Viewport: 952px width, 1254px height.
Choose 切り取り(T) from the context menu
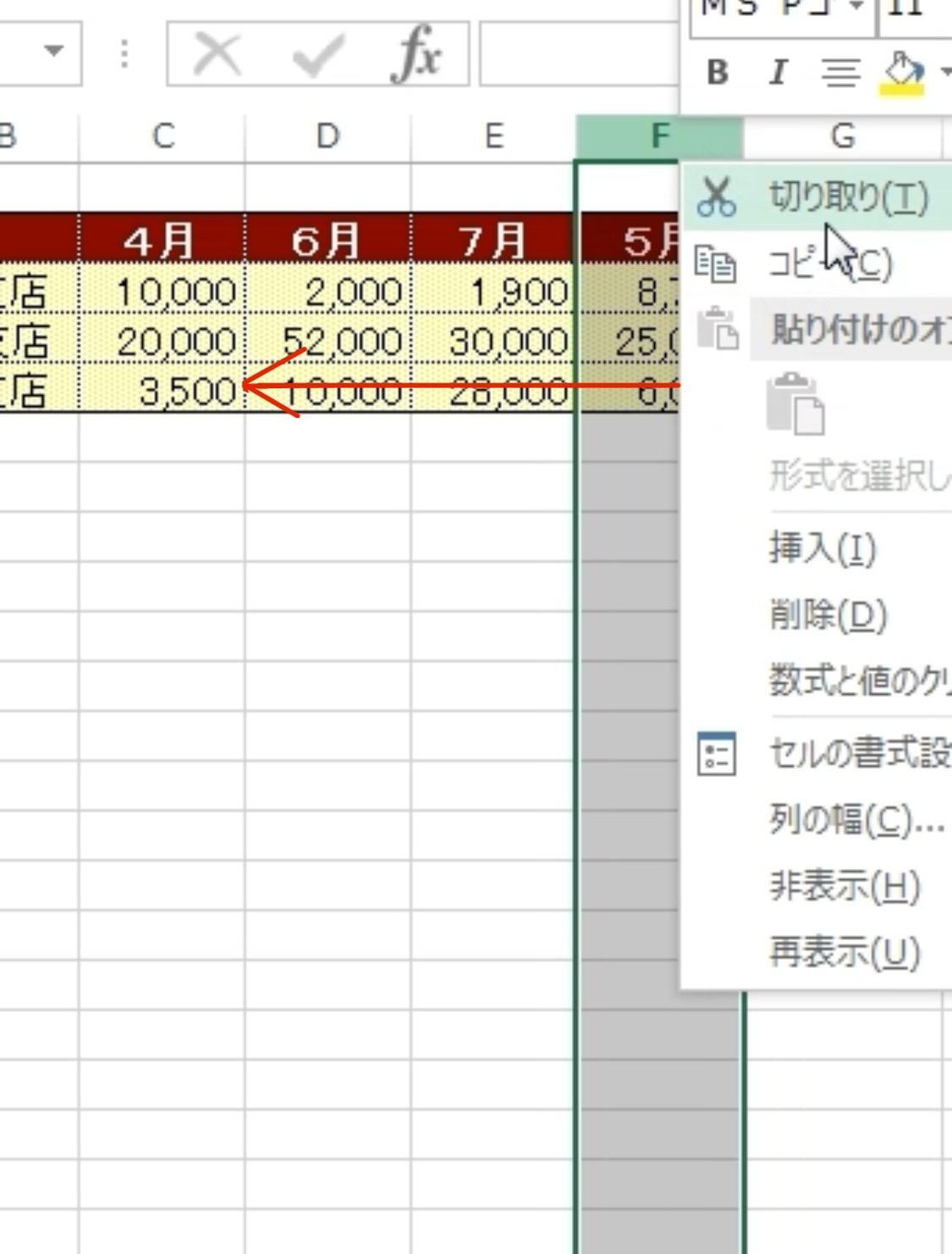tap(817, 197)
